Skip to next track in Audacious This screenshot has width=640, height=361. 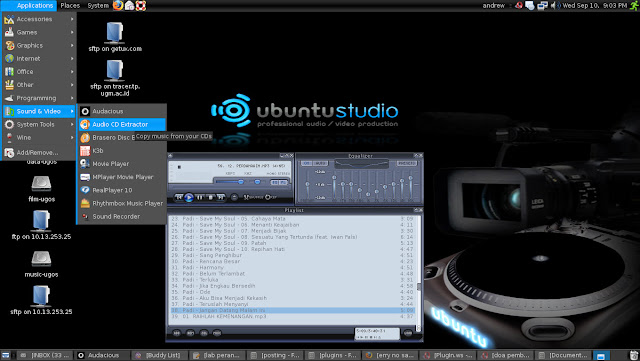220,197
